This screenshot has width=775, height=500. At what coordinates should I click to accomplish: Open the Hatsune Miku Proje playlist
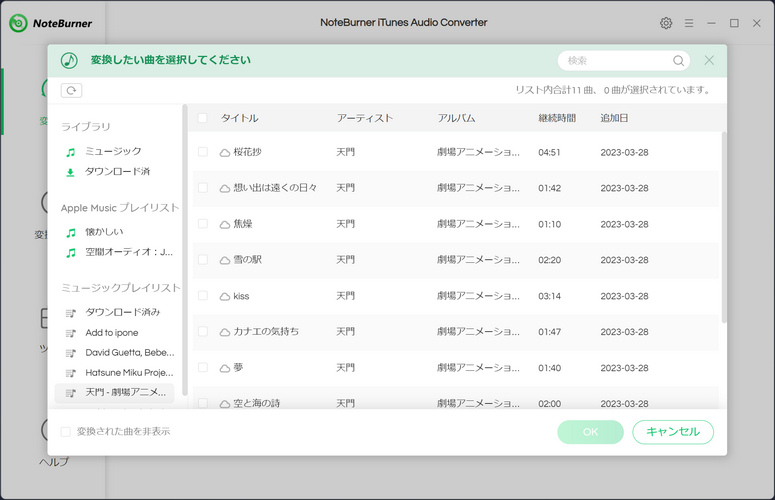129,373
